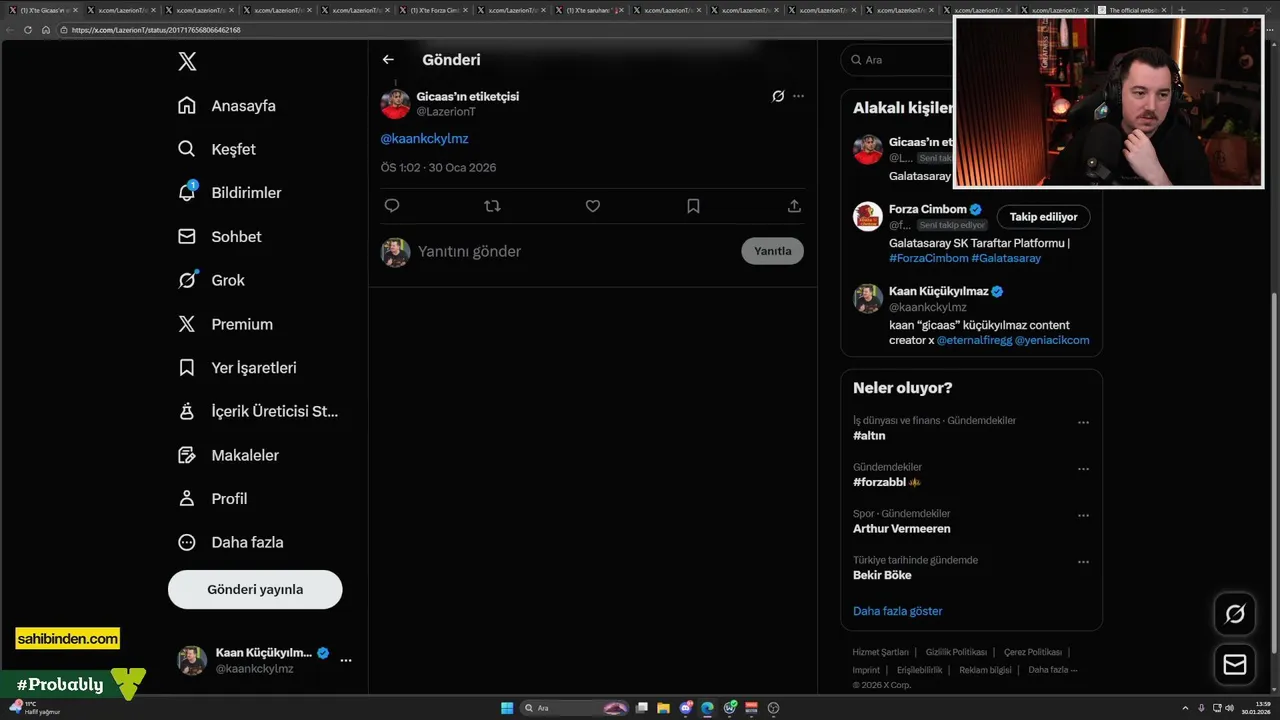Image resolution: width=1280 pixels, height=720 pixels.
Task: Open #ForzaCimbom hashtag link
Action: tap(928, 258)
